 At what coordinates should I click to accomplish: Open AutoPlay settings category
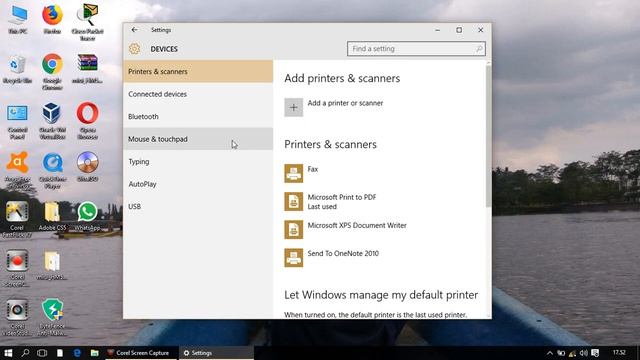coord(198,184)
